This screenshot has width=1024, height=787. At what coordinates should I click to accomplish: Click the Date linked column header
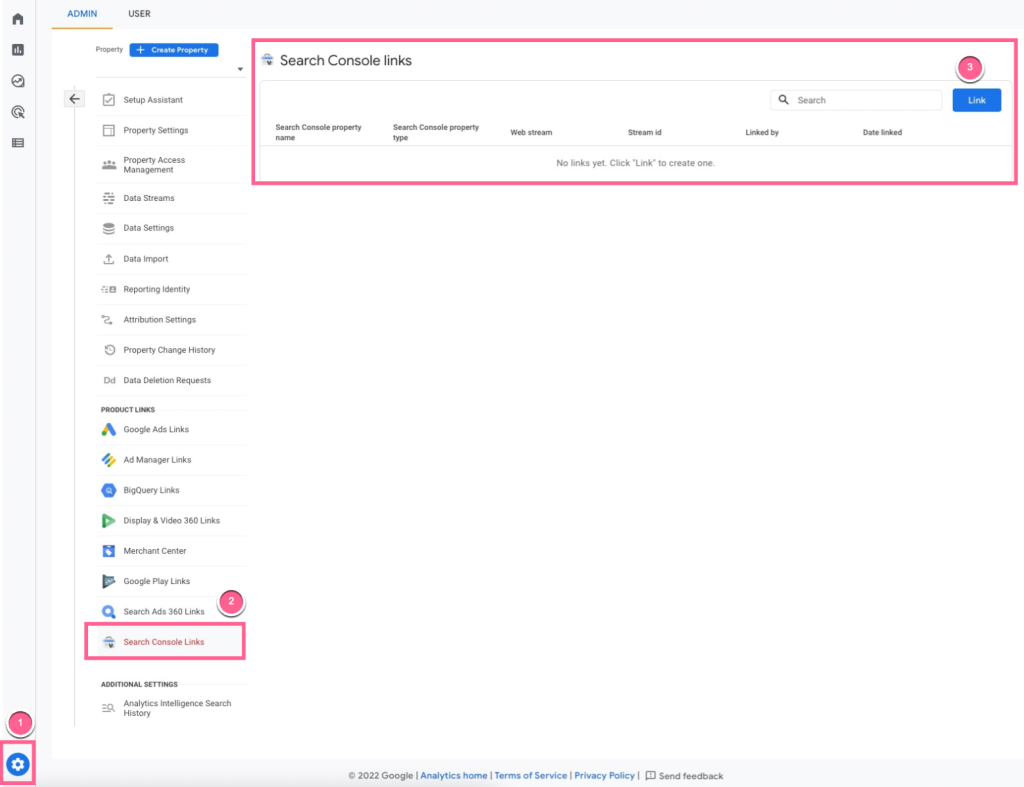pos(882,133)
